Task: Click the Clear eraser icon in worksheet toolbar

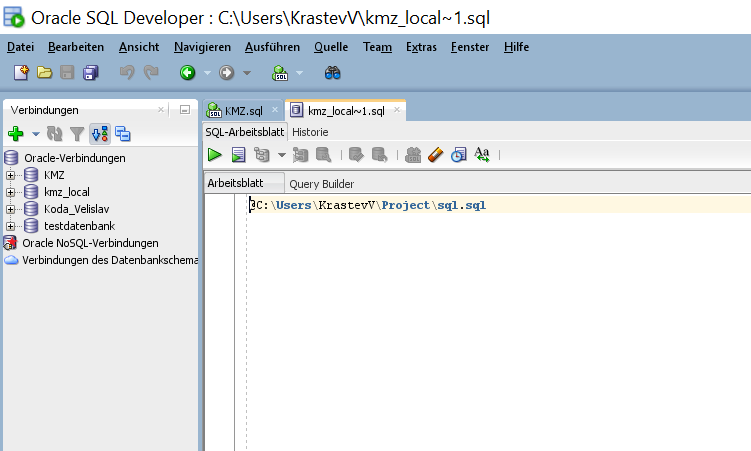Action: tap(435, 154)
